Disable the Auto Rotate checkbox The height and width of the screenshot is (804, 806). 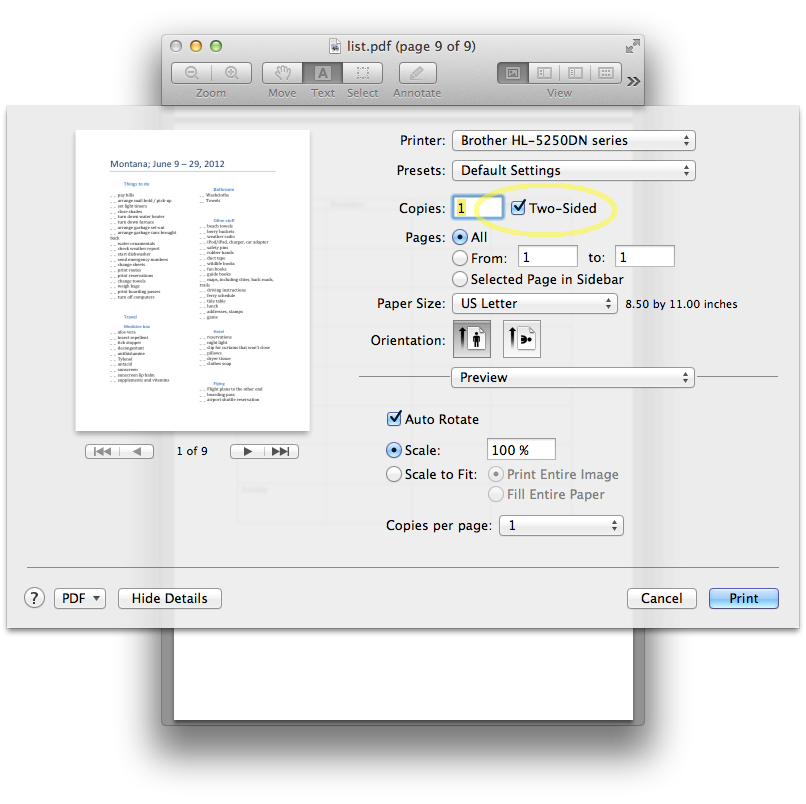[394, 419]
